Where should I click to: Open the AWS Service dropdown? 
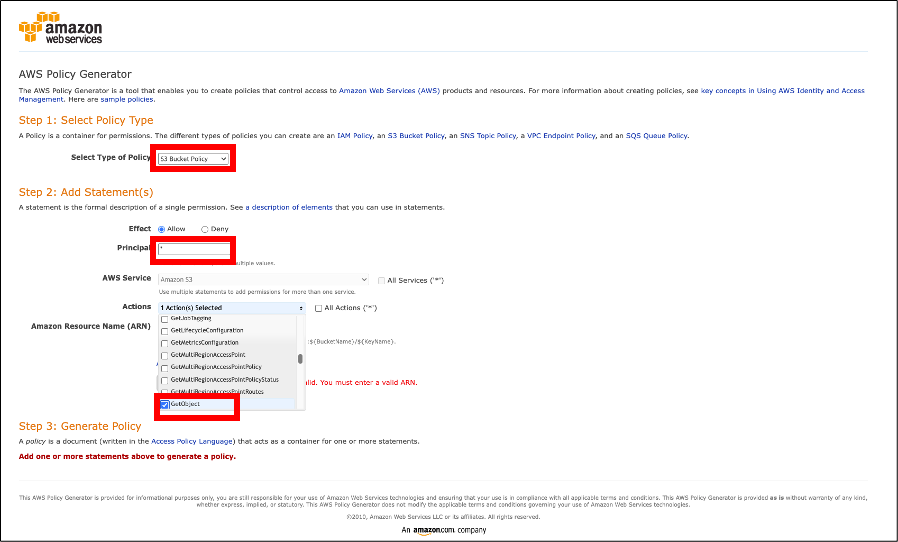tap(263, 280)
